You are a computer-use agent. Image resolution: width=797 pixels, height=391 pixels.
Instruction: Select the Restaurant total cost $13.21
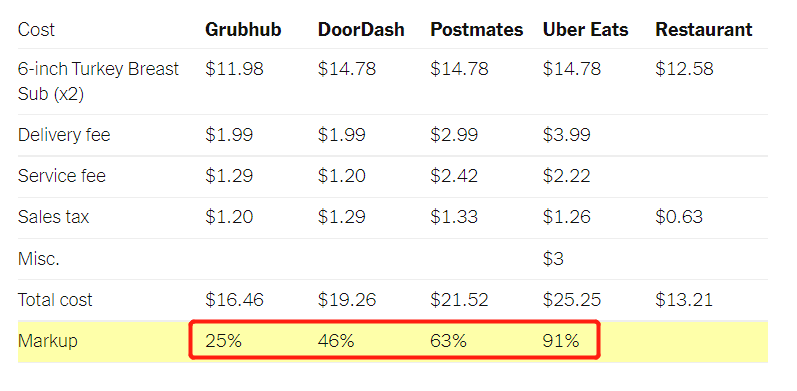[x=684, y=299]
